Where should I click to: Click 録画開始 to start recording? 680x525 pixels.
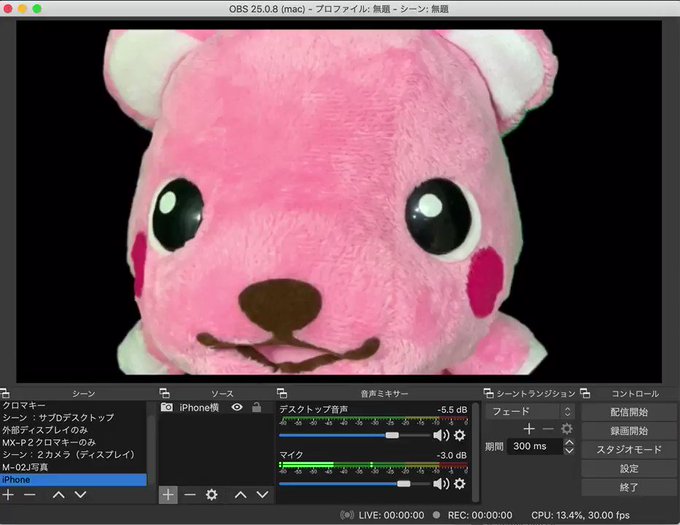(629, 431)
